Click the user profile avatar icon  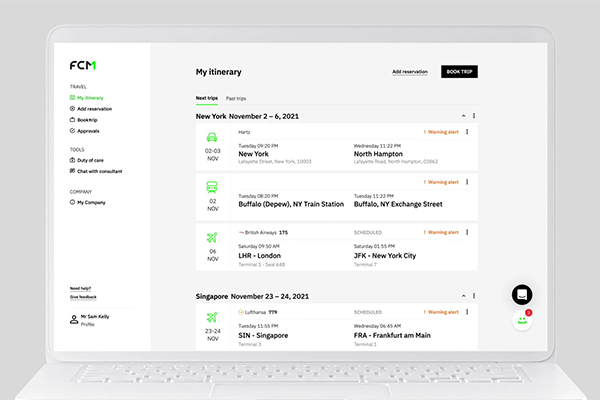pos(74,320)
